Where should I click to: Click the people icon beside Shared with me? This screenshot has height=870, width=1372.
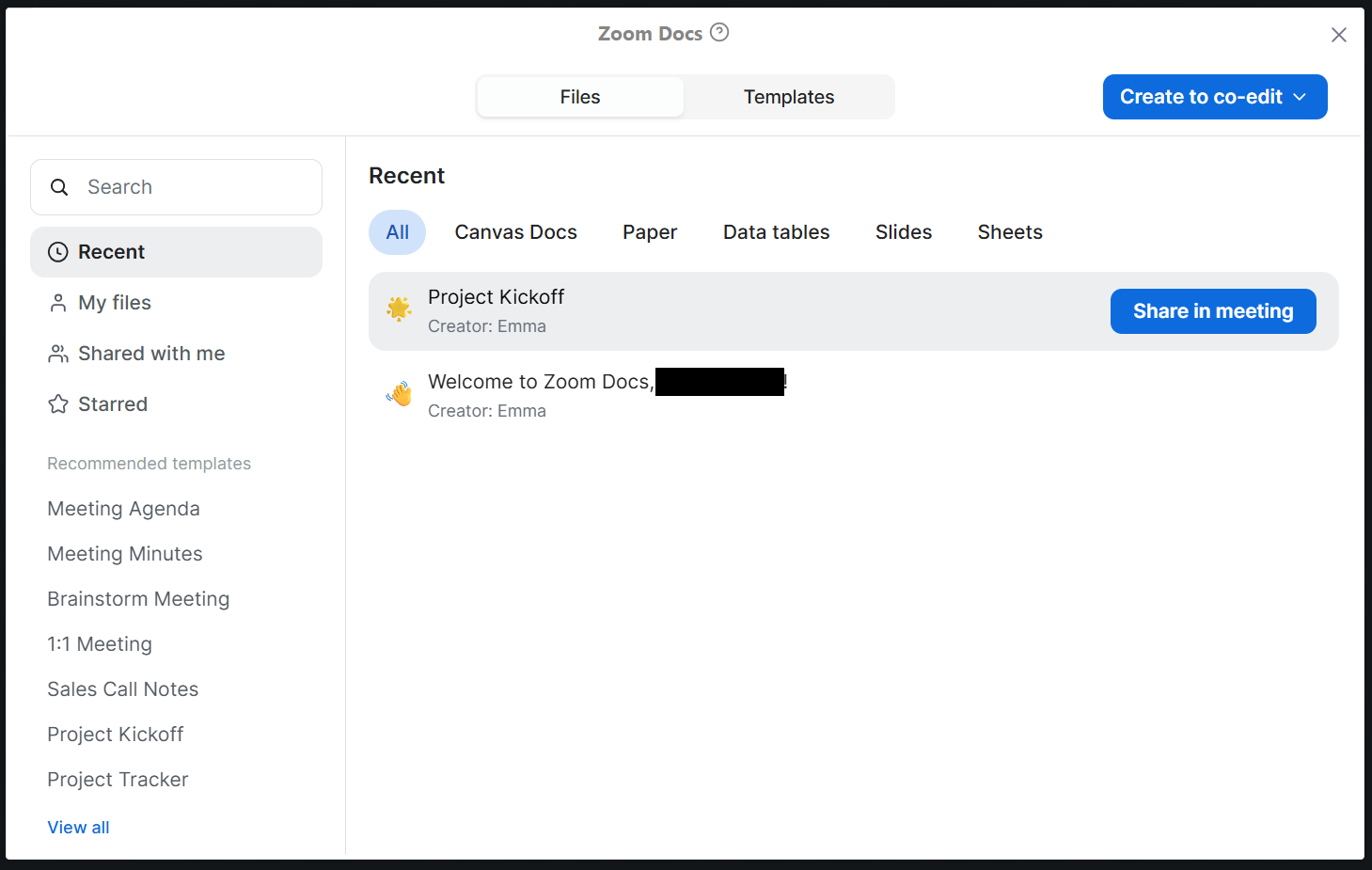click(58, 354)
